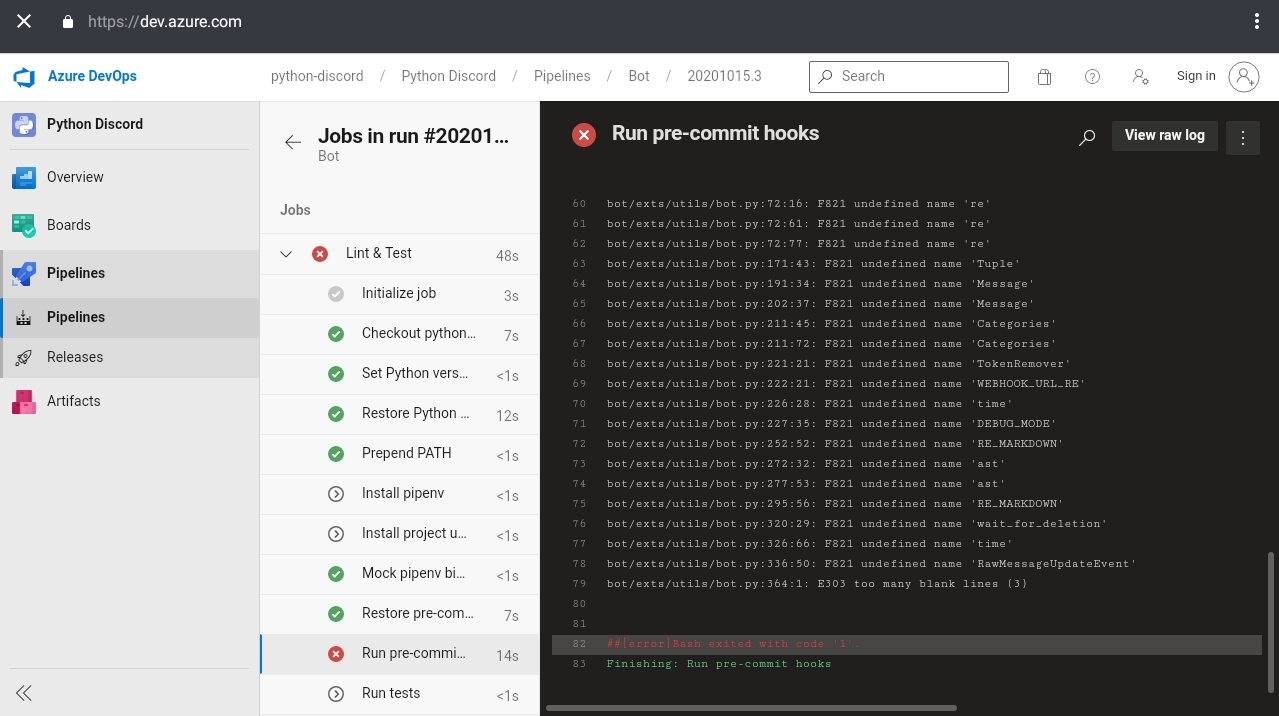The width and height of the screenshot is (1279, 716).
Task: Close the browser tab with X icon
Action: [x=24, y=21]
